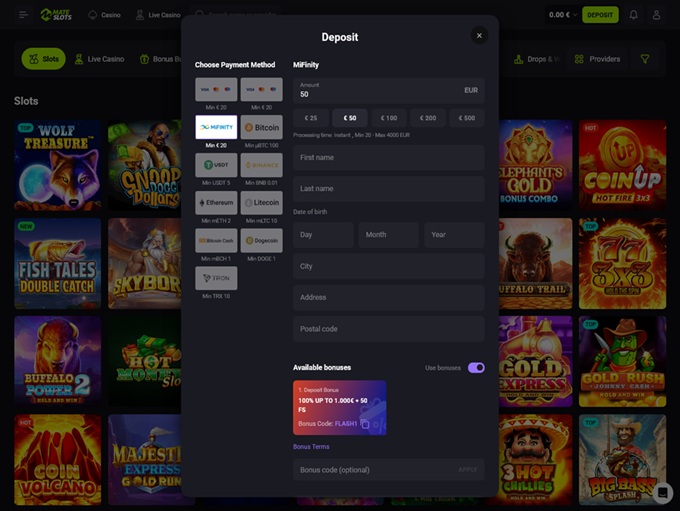
Task: Close the Deposit dialog
Action: pos(479,35)
